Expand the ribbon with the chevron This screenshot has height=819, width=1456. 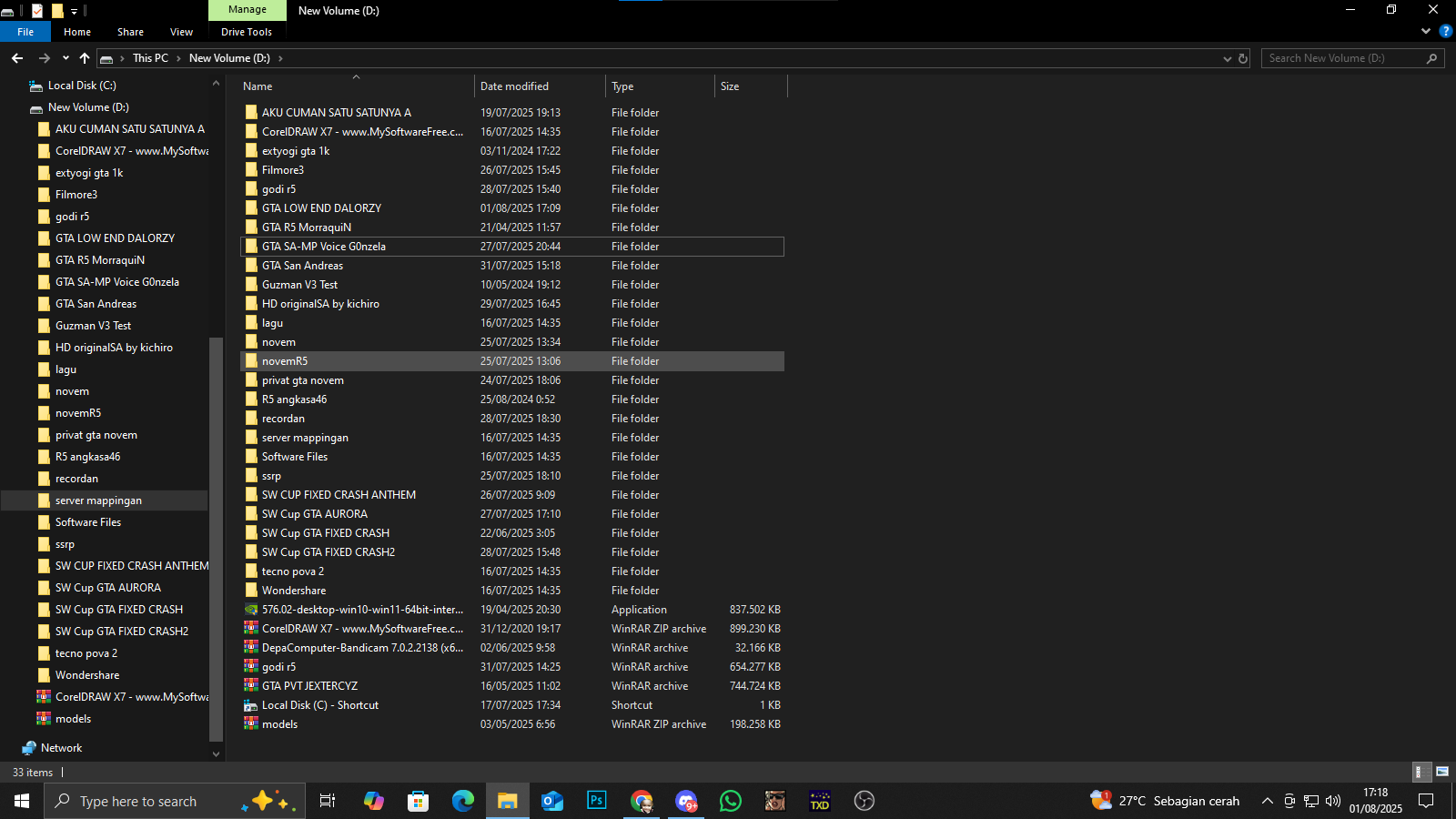tap(1426, 32)
